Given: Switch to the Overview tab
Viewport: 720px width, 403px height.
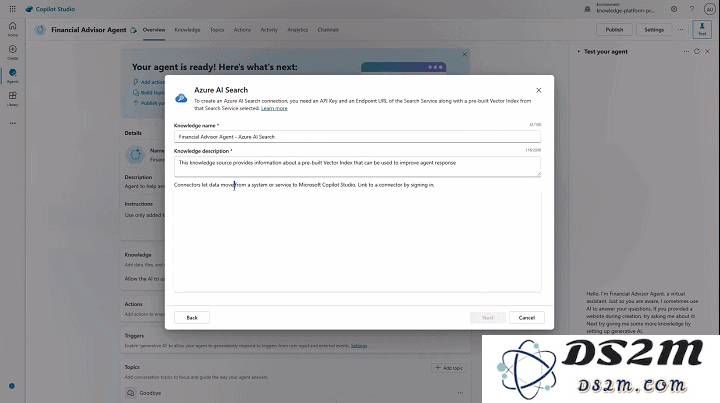Looking at the screenshot, I should [154, 30].
